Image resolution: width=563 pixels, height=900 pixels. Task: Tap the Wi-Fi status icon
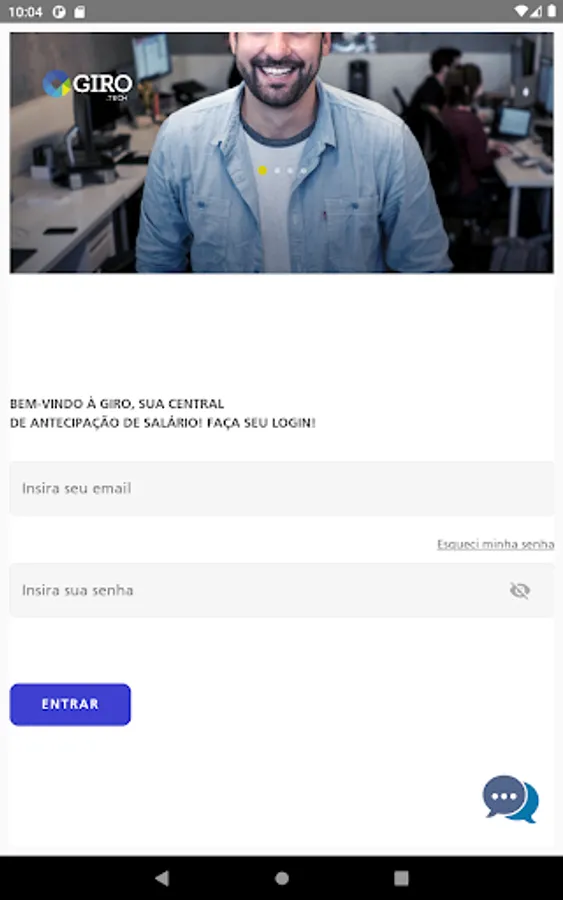coord(521,11)
